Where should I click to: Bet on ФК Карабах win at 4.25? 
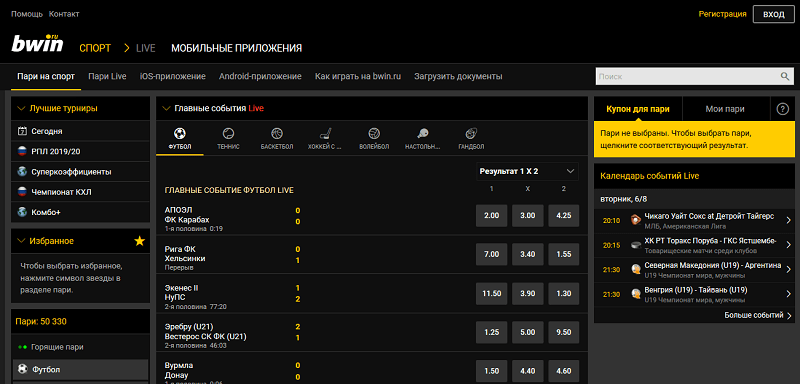(564, 216)
